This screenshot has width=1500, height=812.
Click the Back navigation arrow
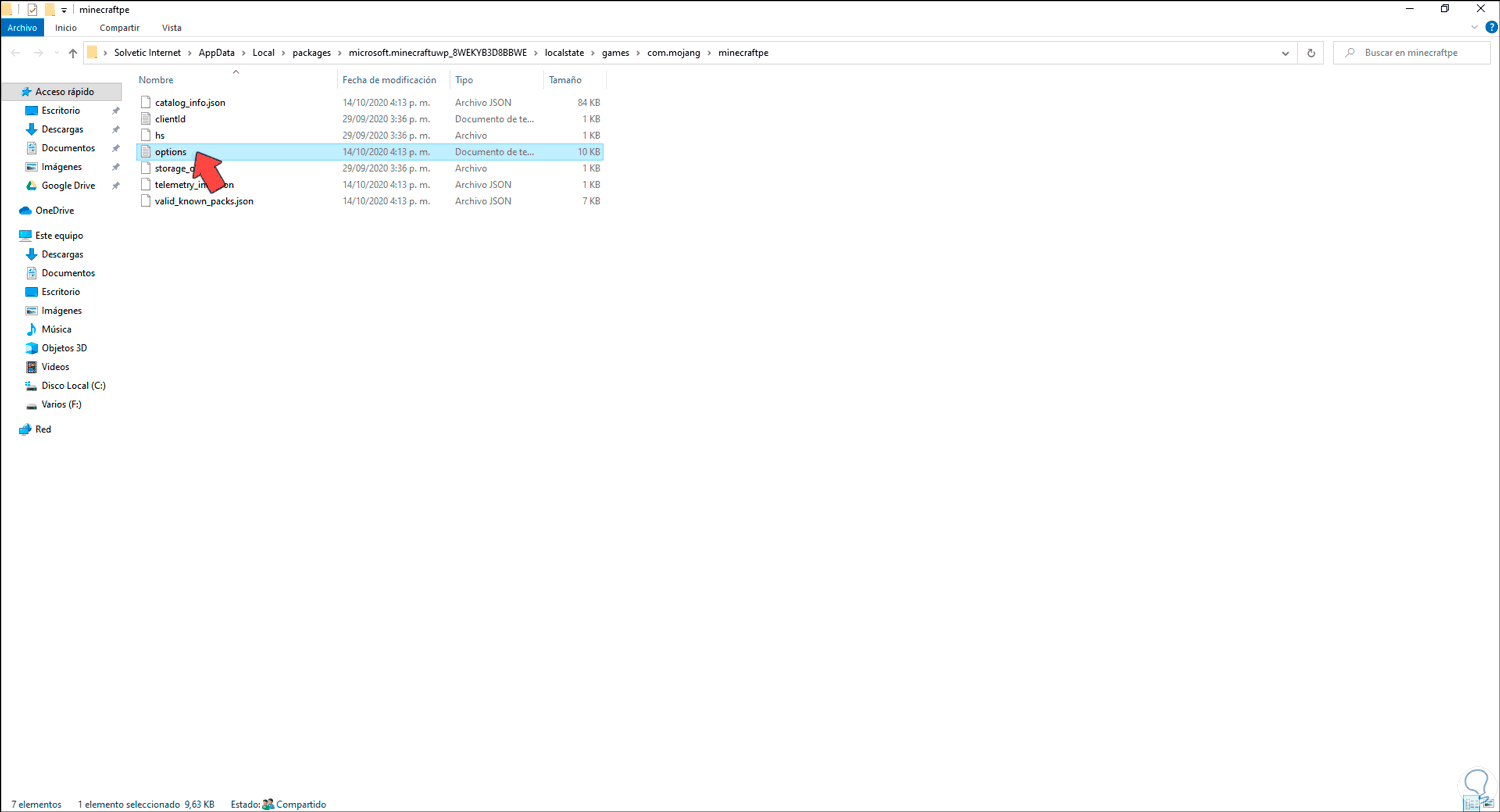15,53
